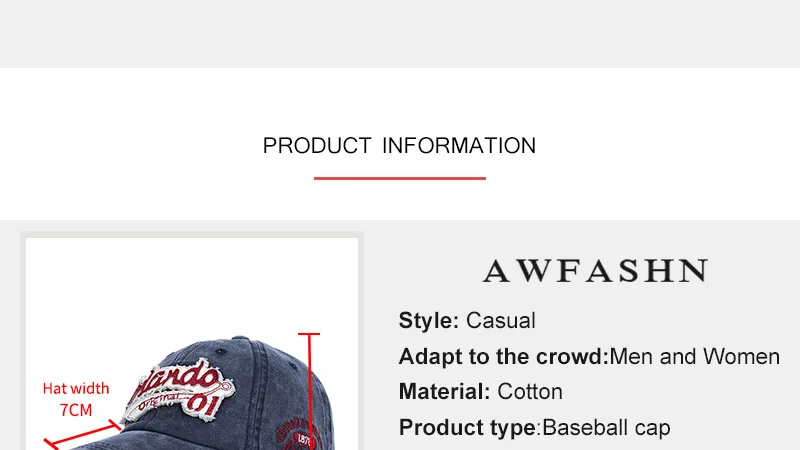This screenshot has width=800, height=450.
Task: Click the Adapt to the crowd label
Action: pos(504,357)
